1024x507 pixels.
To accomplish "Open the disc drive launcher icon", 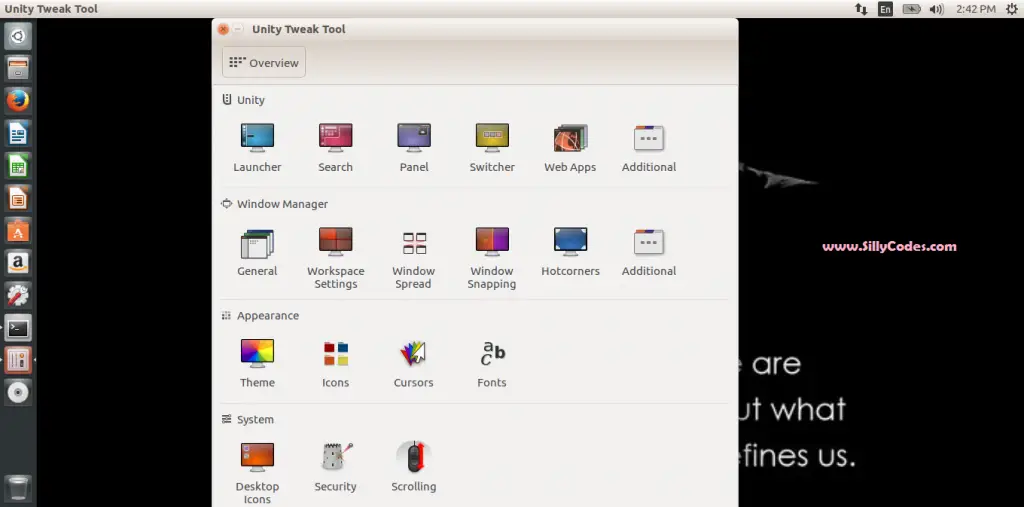I will pos(18,393).
